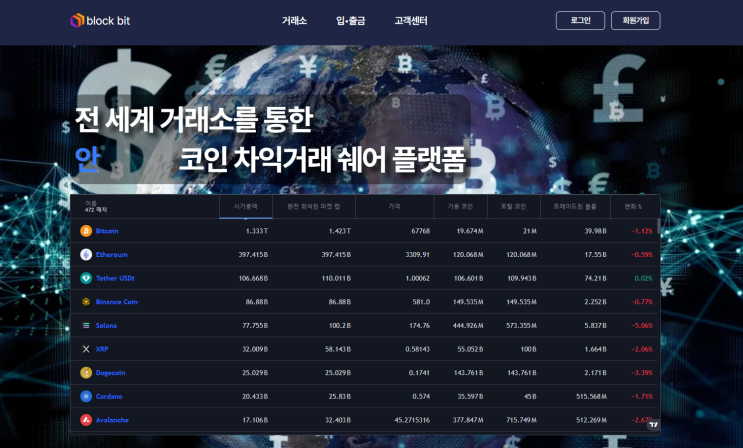This screenshot has width=743, height=448.
Task: Select Dogecoin change -3.39%
Action: pyautogui.click(x=642, y=373)
